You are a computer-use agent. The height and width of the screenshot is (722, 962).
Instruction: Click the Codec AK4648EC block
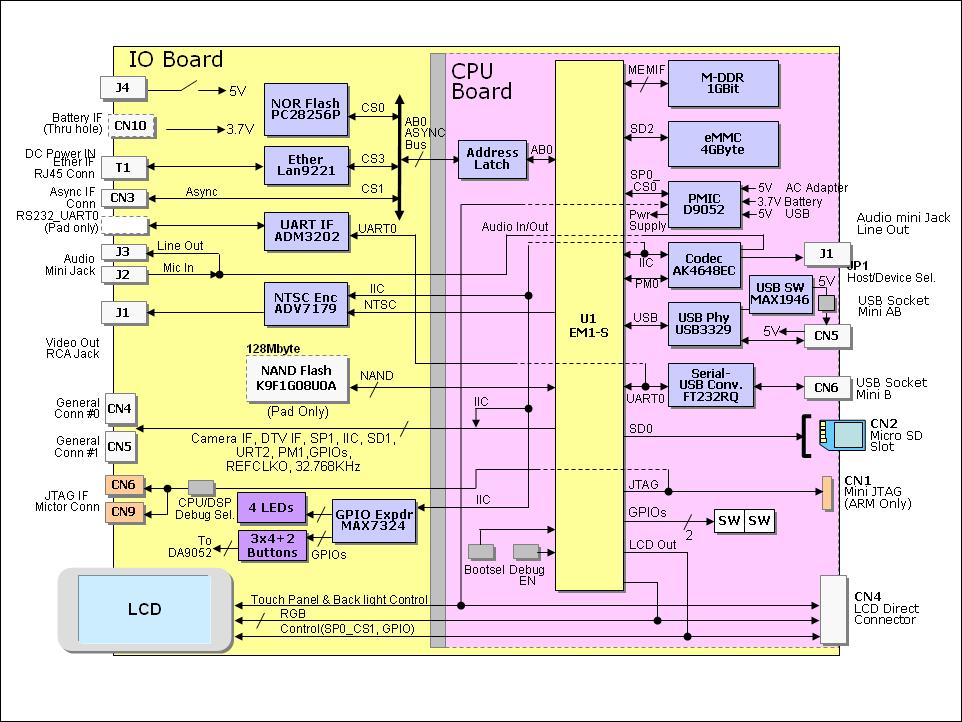pos(704,264)
